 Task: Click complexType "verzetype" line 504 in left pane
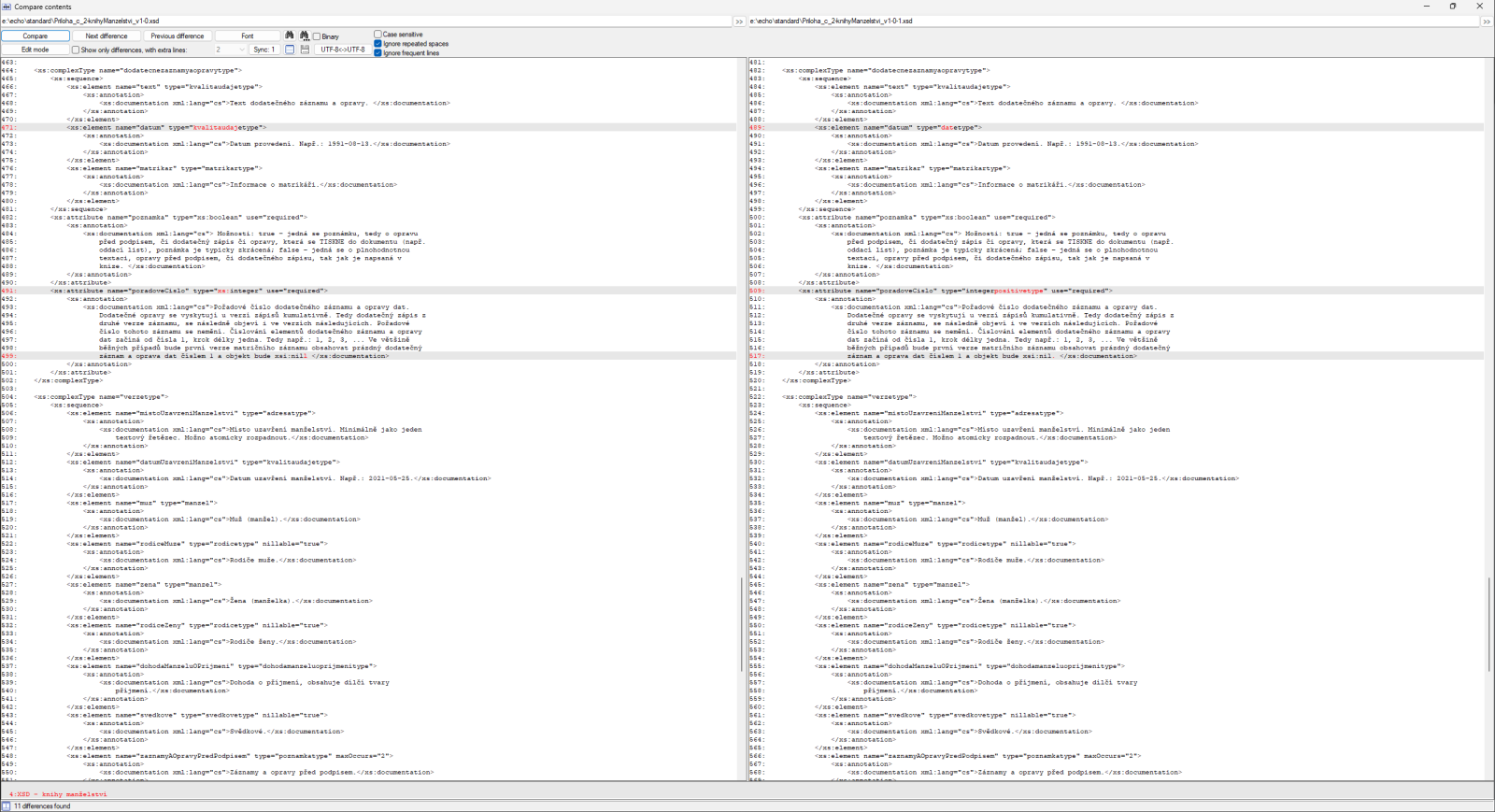[101, 397]
